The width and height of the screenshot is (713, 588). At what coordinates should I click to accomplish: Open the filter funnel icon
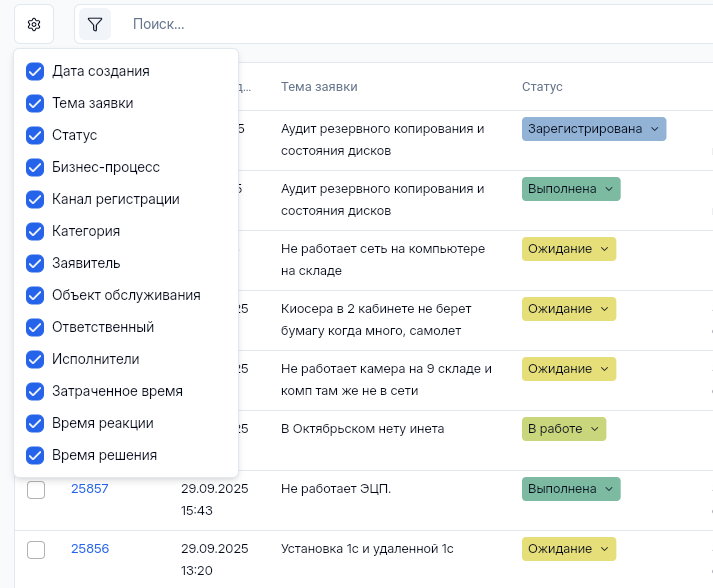pos(95,24)
